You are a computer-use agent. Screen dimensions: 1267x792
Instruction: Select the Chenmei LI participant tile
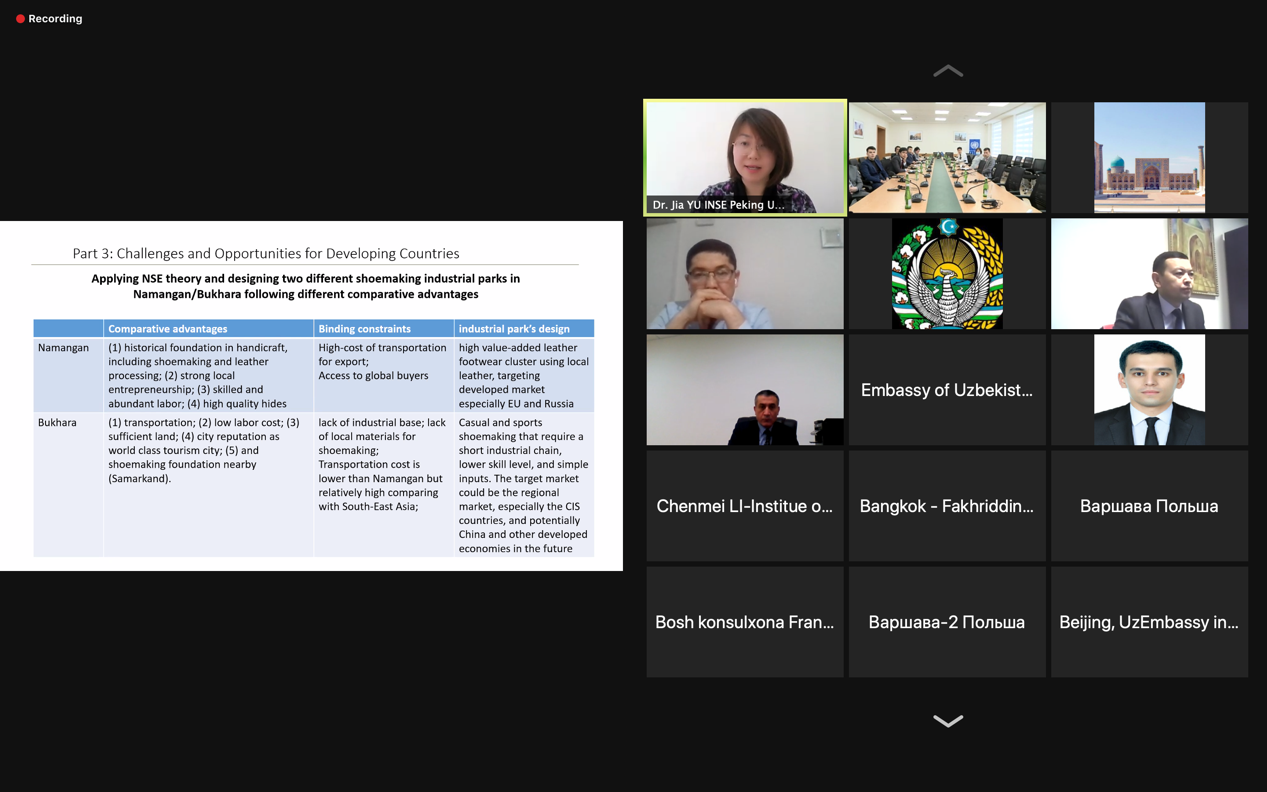[x=745, y=506]
